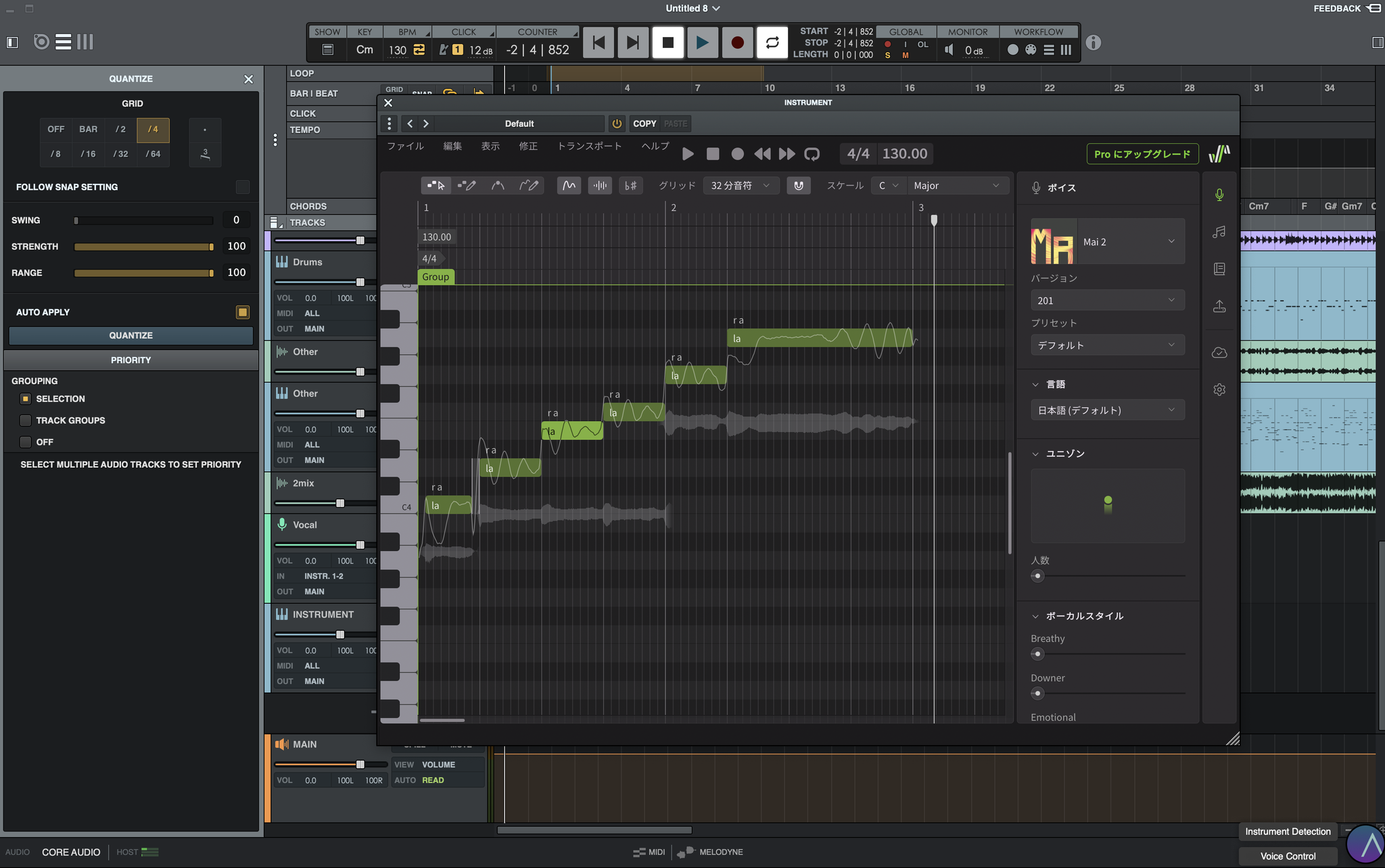Click the DAW go-to-end transport button
This screenshot has width=1385, height=868.
[x=633, y=43]
